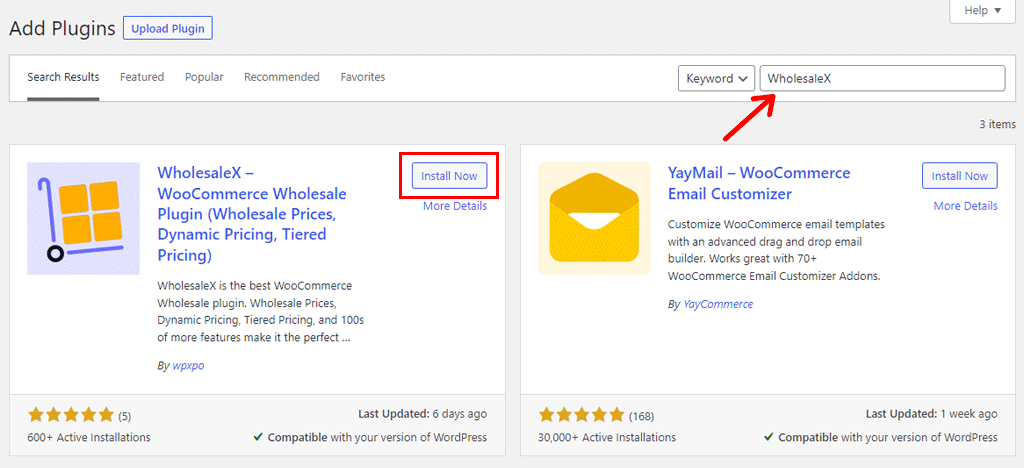
Task: Click the Upload Plugin button
Action: point(168,29)
